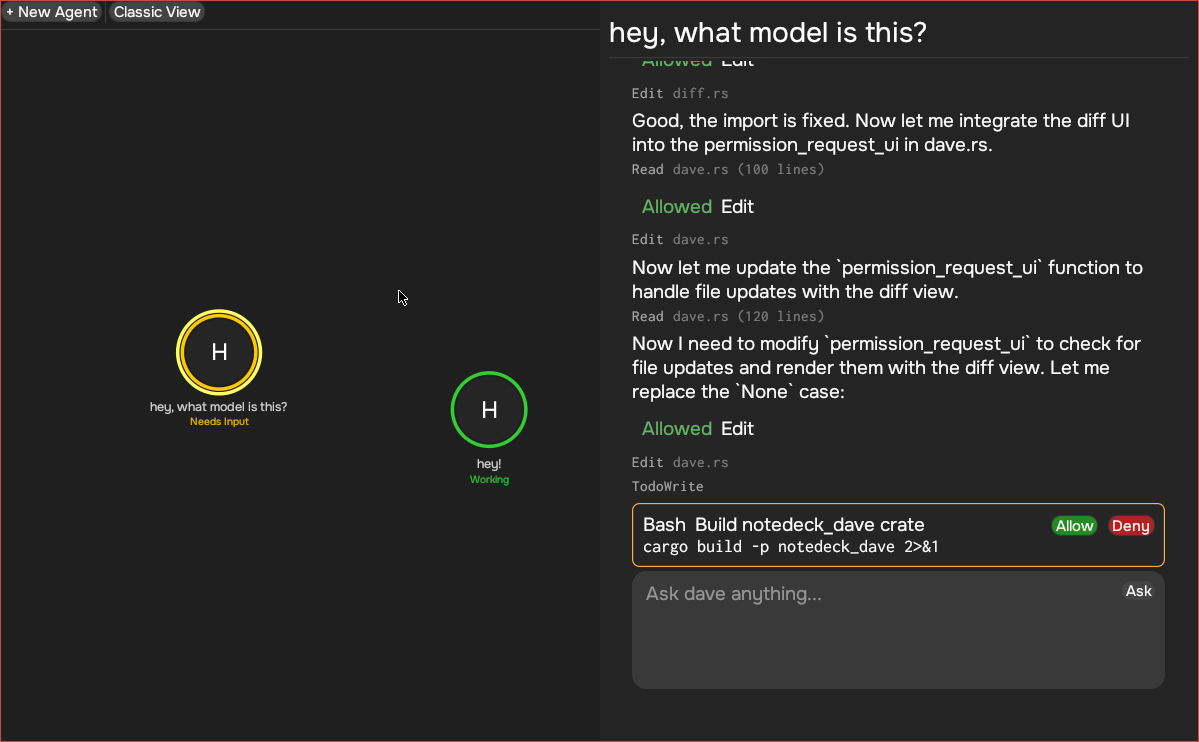Allow the Bash cargo build request
This screenshot has height=742, width=1199.
[x=1074, y=526]
